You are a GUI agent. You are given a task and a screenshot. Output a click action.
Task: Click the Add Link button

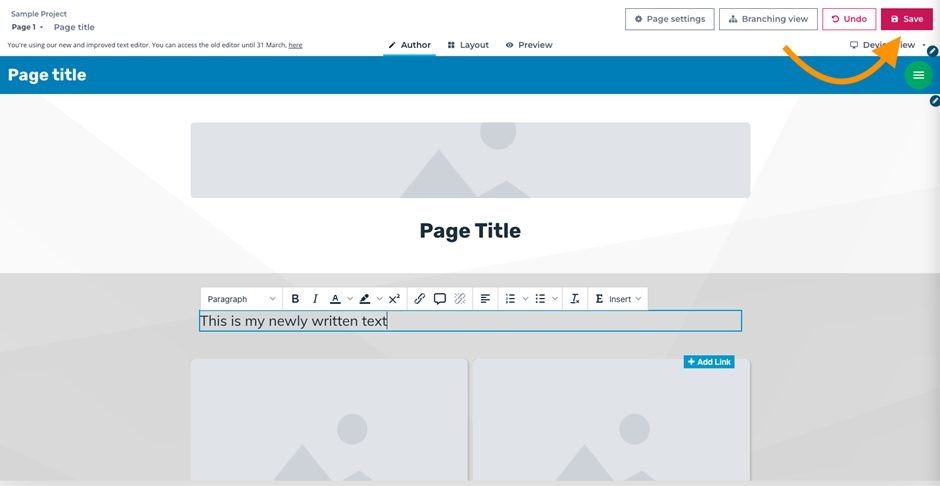coord(709,362)
